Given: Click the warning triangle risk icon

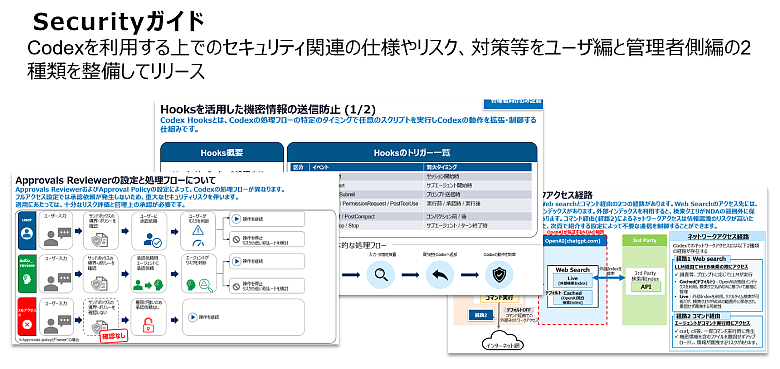Looking at the screenshot, I should pos(198,229).
